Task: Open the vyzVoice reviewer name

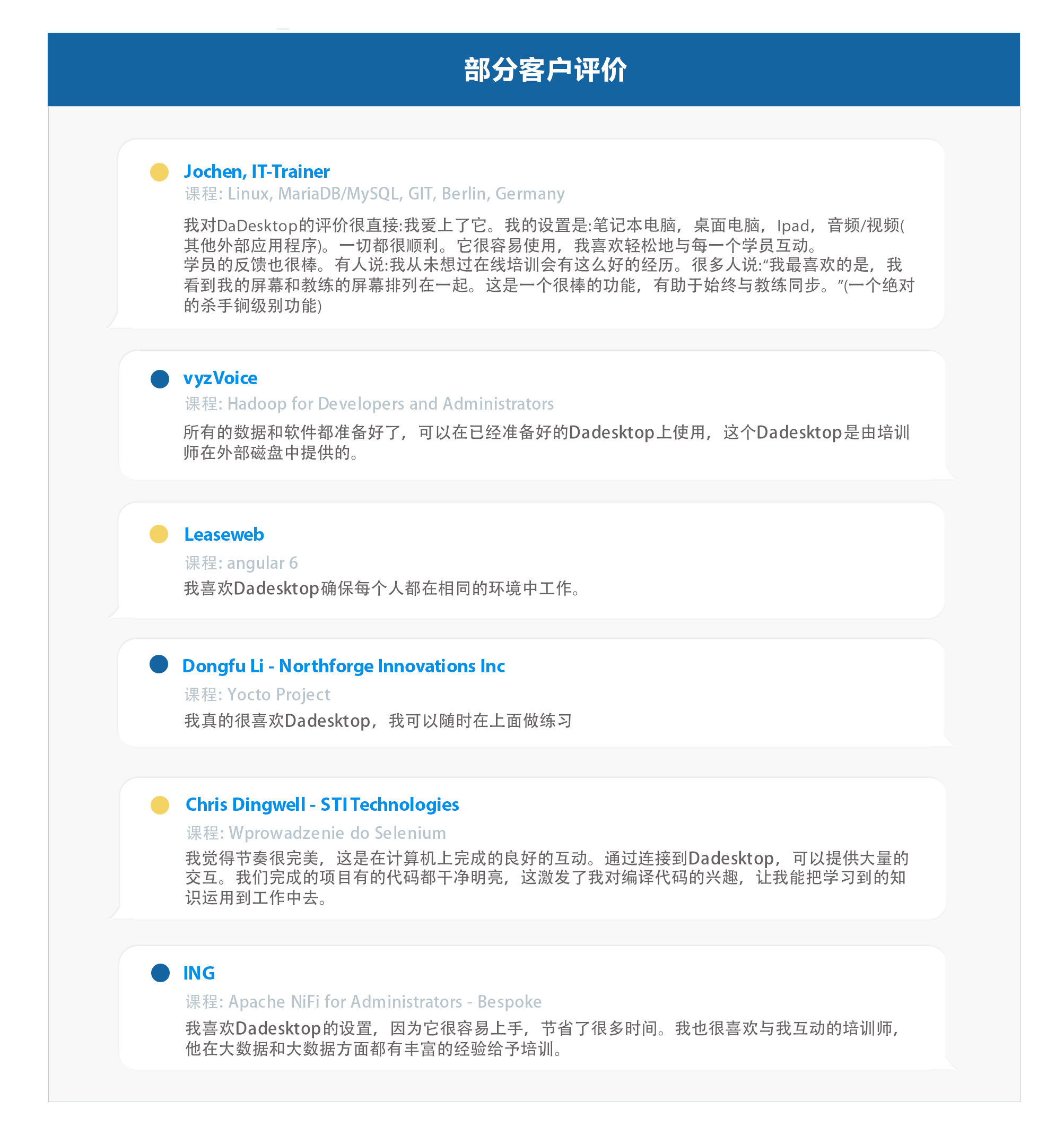Action: point(220,378)
